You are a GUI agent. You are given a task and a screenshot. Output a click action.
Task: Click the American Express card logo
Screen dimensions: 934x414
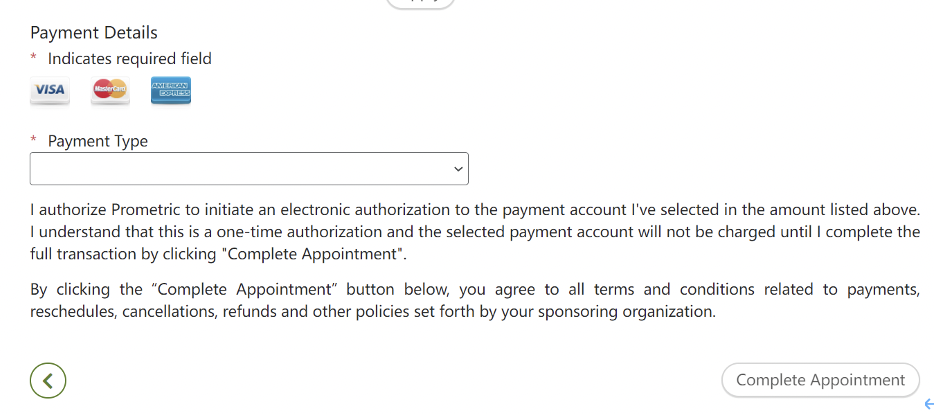[171, 90]
